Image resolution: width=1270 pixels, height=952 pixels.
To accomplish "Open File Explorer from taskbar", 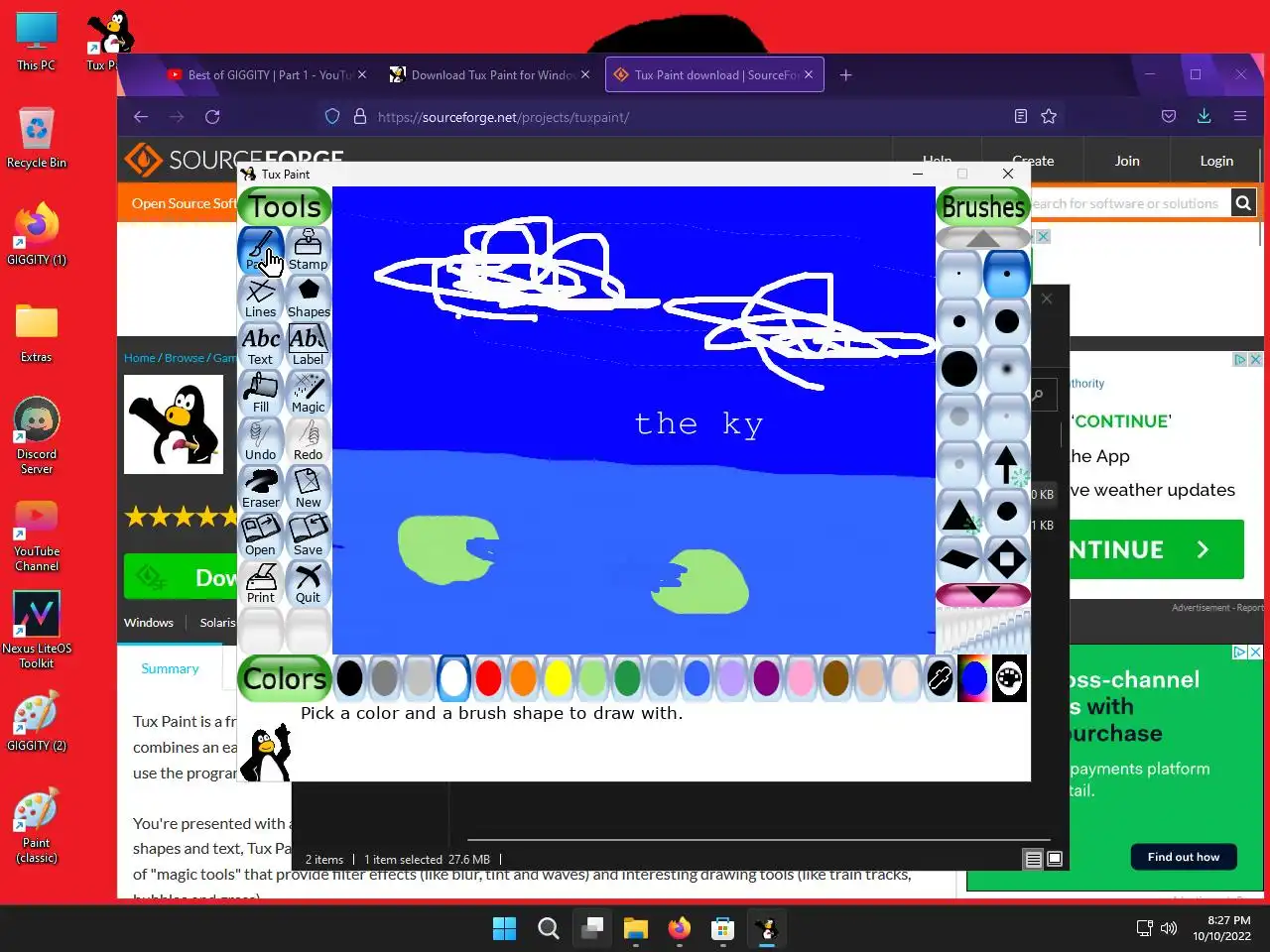I will click(635, 928).
